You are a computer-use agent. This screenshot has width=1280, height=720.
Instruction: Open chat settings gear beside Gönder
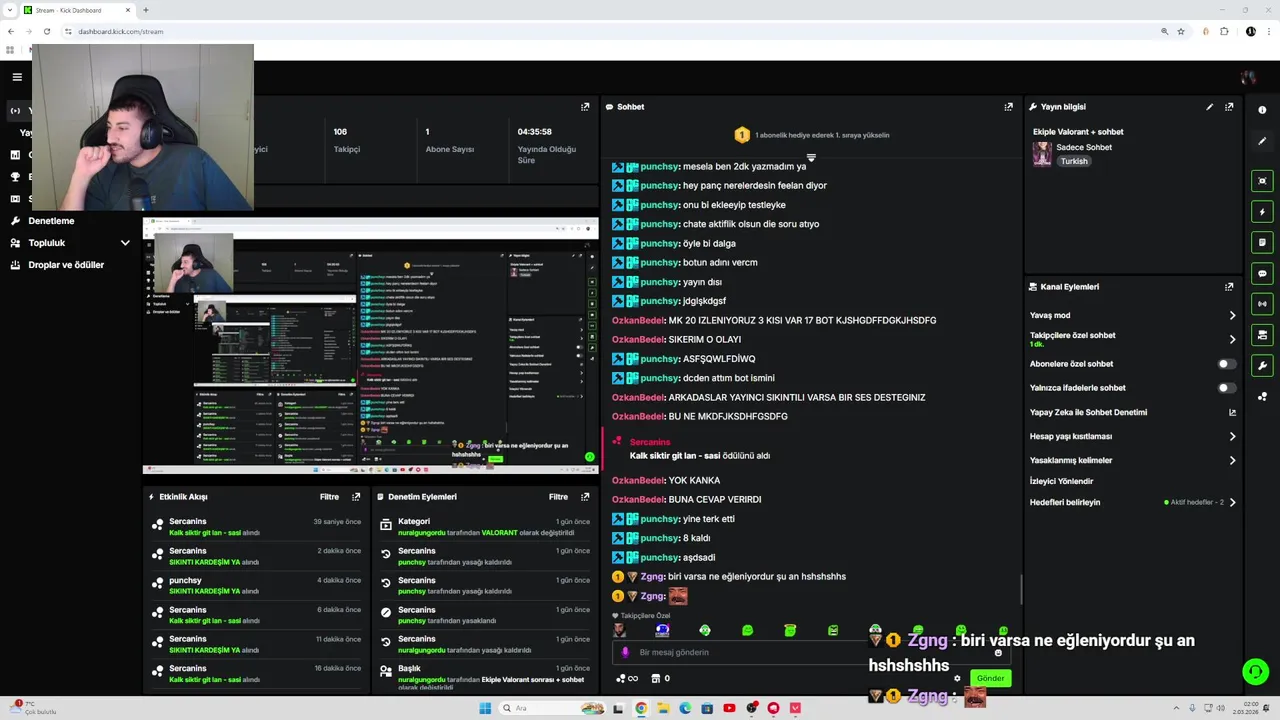957,678
